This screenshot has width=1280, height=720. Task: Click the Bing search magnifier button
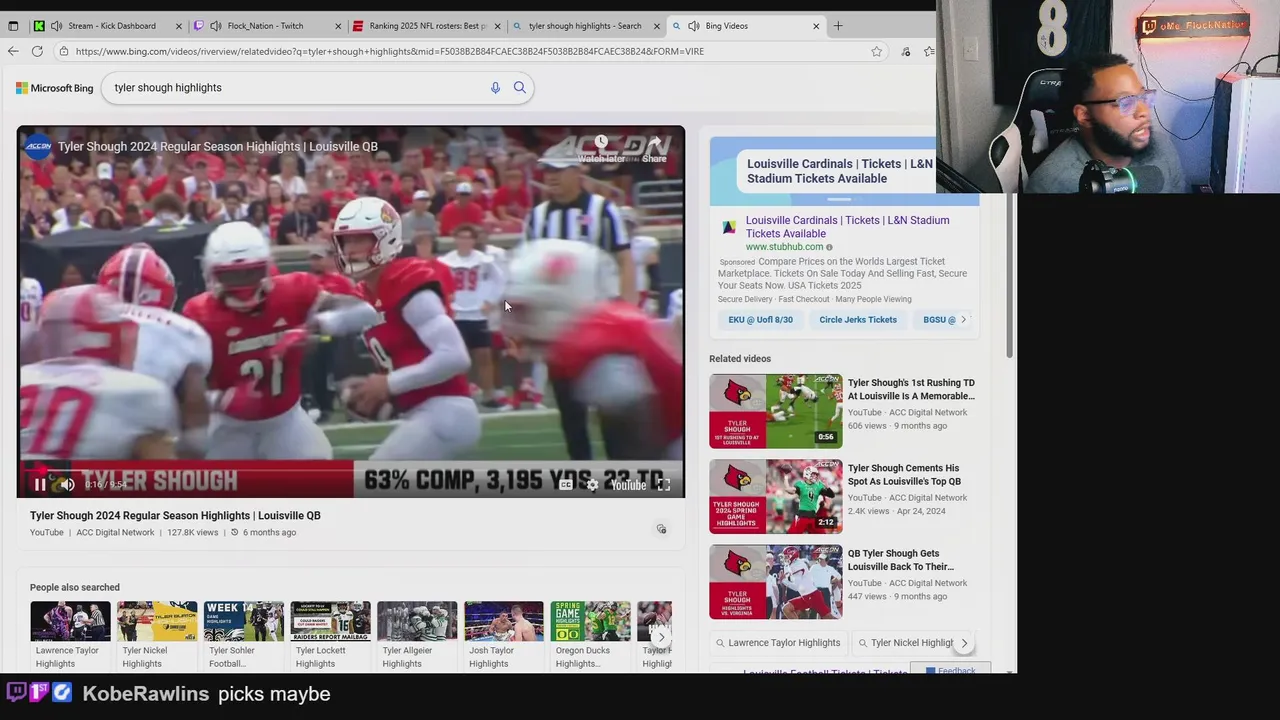click(520, 88)
